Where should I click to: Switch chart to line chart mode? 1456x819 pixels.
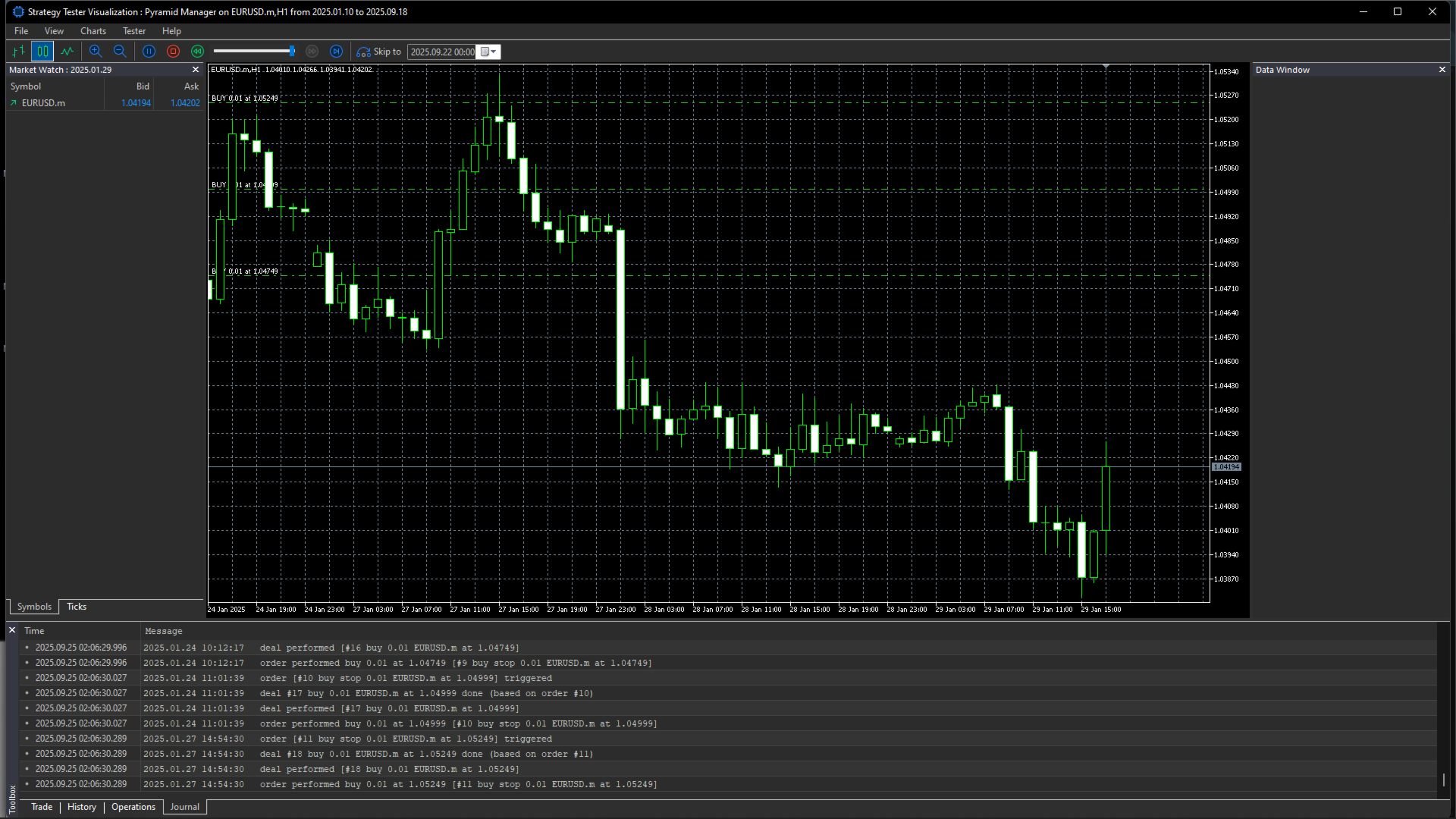(67, 52)
